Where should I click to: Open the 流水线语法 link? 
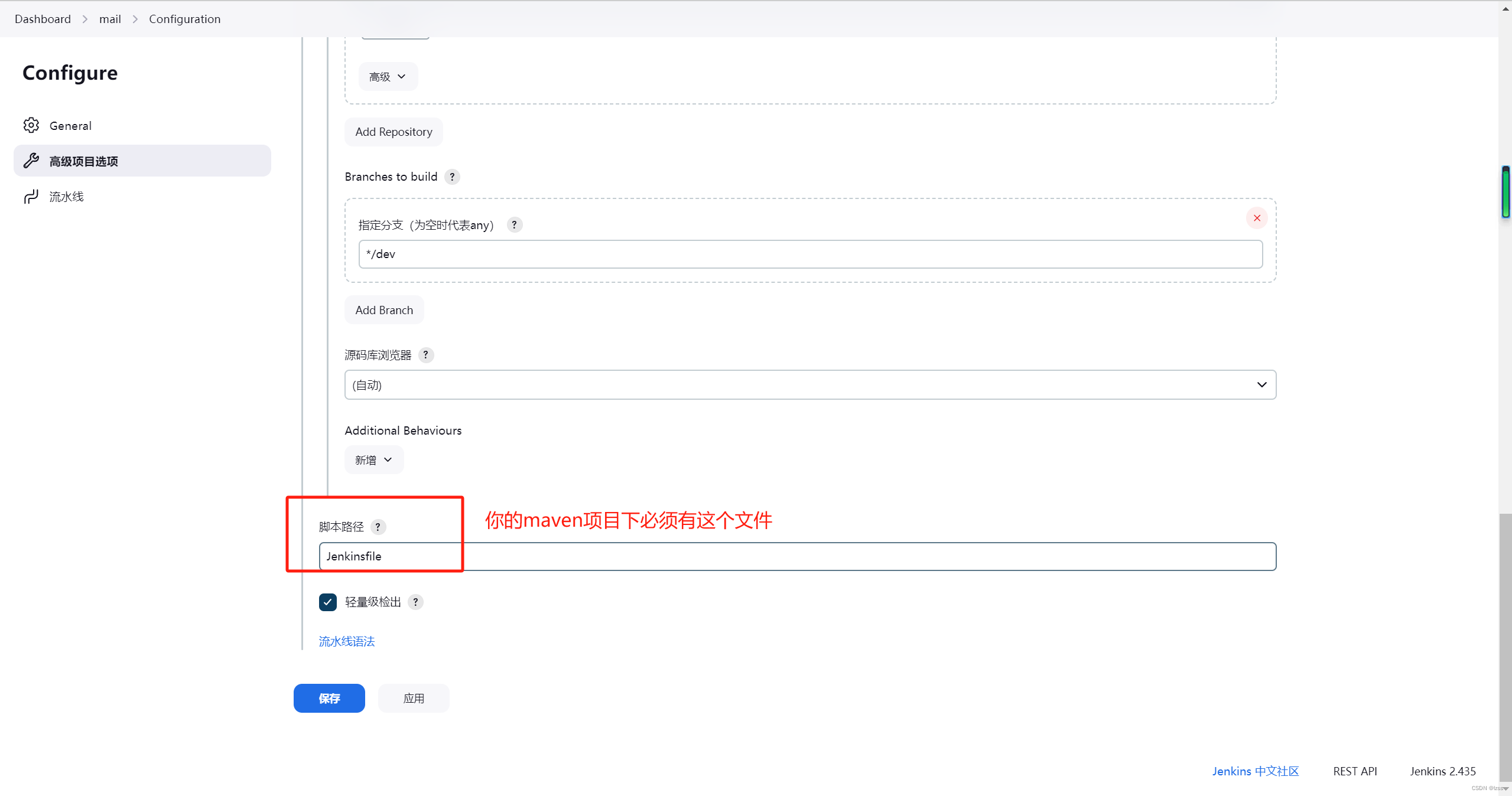(x=347, y=641)
